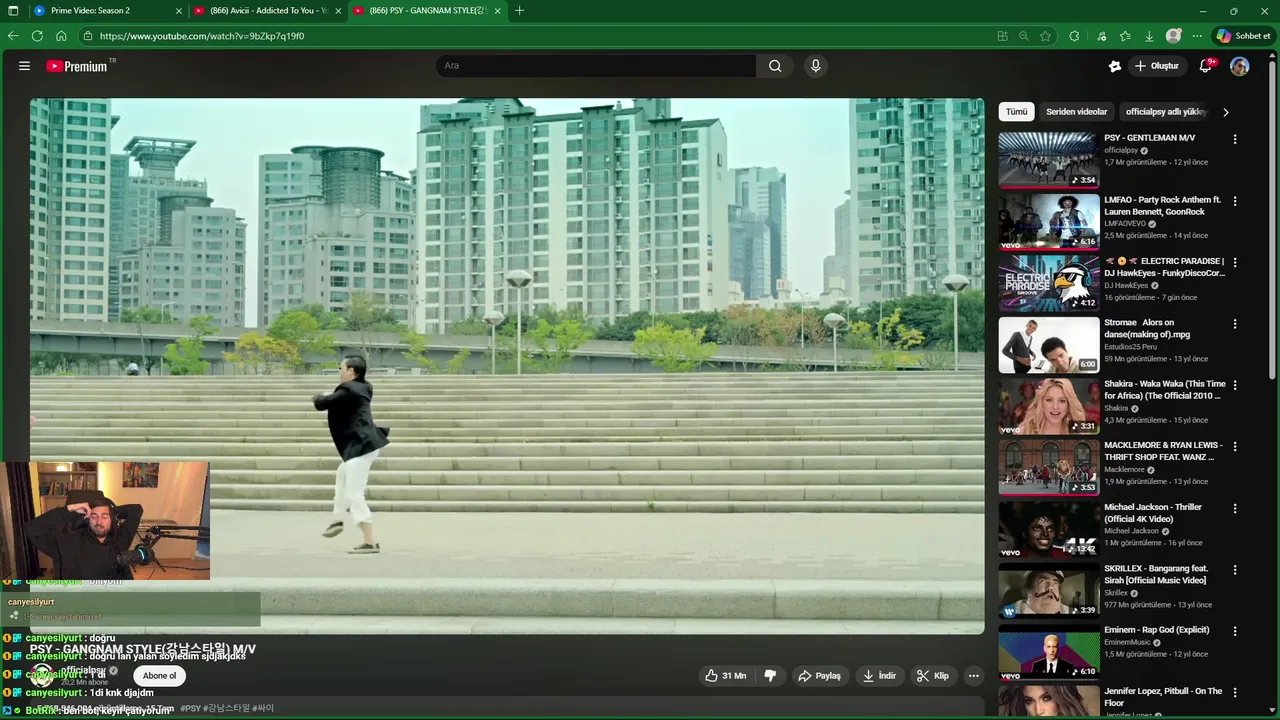The height and width of the screenshot is (720, 1280).
Task: Open the three-dot menu under the video
Action: 973,676
